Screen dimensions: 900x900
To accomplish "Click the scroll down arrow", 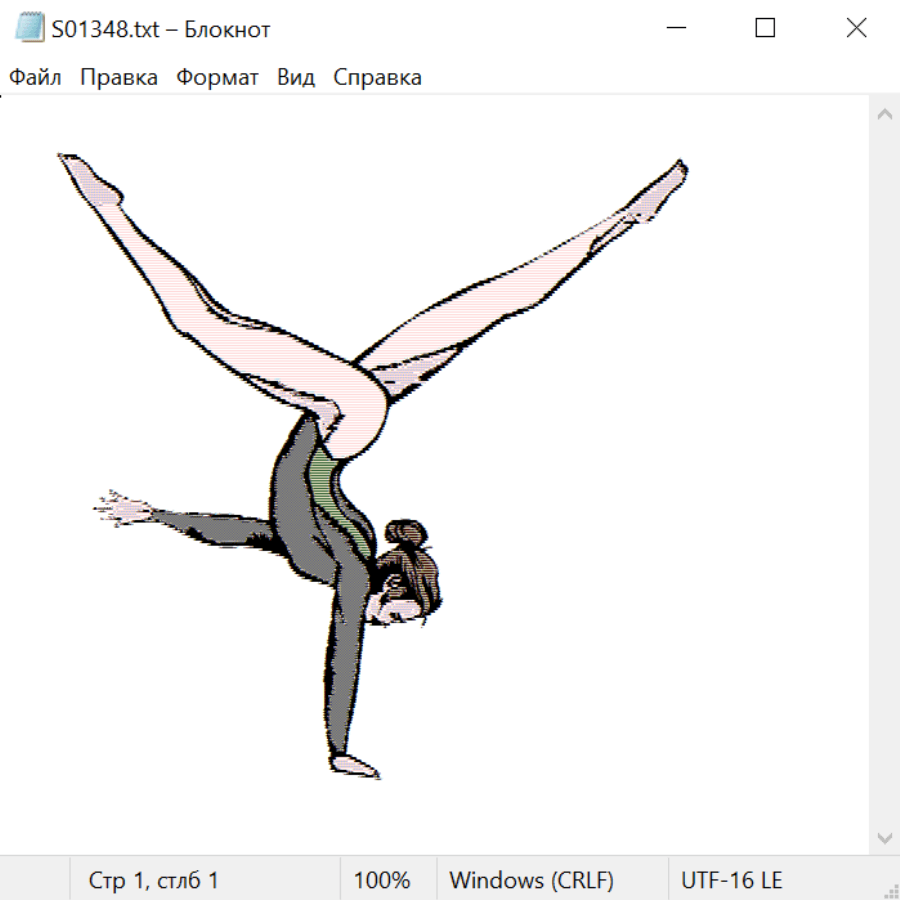I will (x=884, y=837).
